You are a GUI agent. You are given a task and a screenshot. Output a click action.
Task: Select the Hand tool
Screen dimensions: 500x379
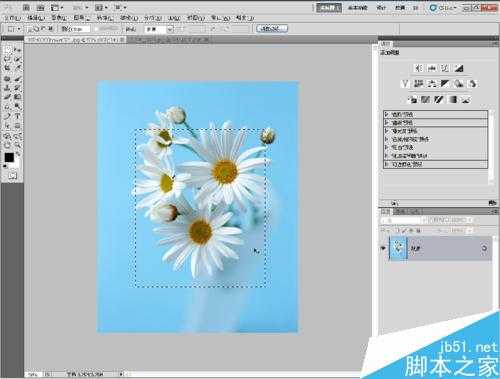click(x=7, y=145)
